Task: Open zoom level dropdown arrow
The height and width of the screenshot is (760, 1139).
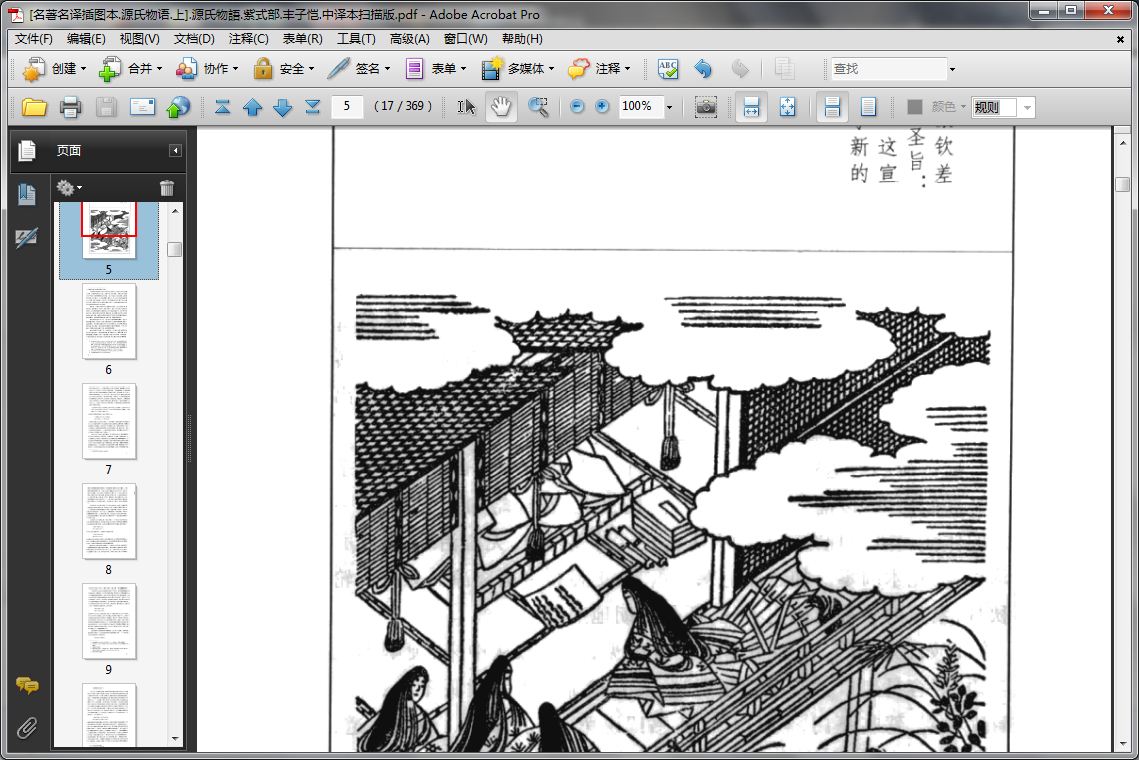Action: [x=670, y=108]
